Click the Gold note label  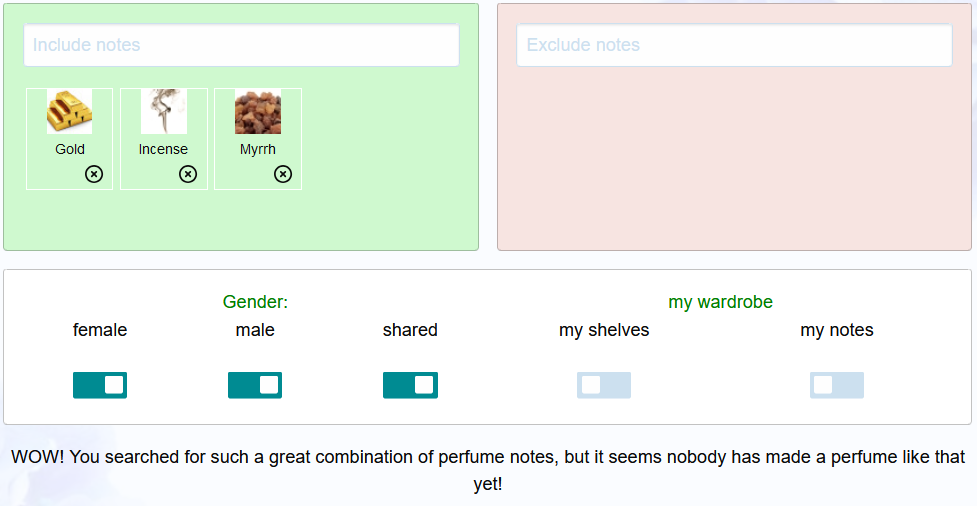pyautogui.click(x=70, y=149)
